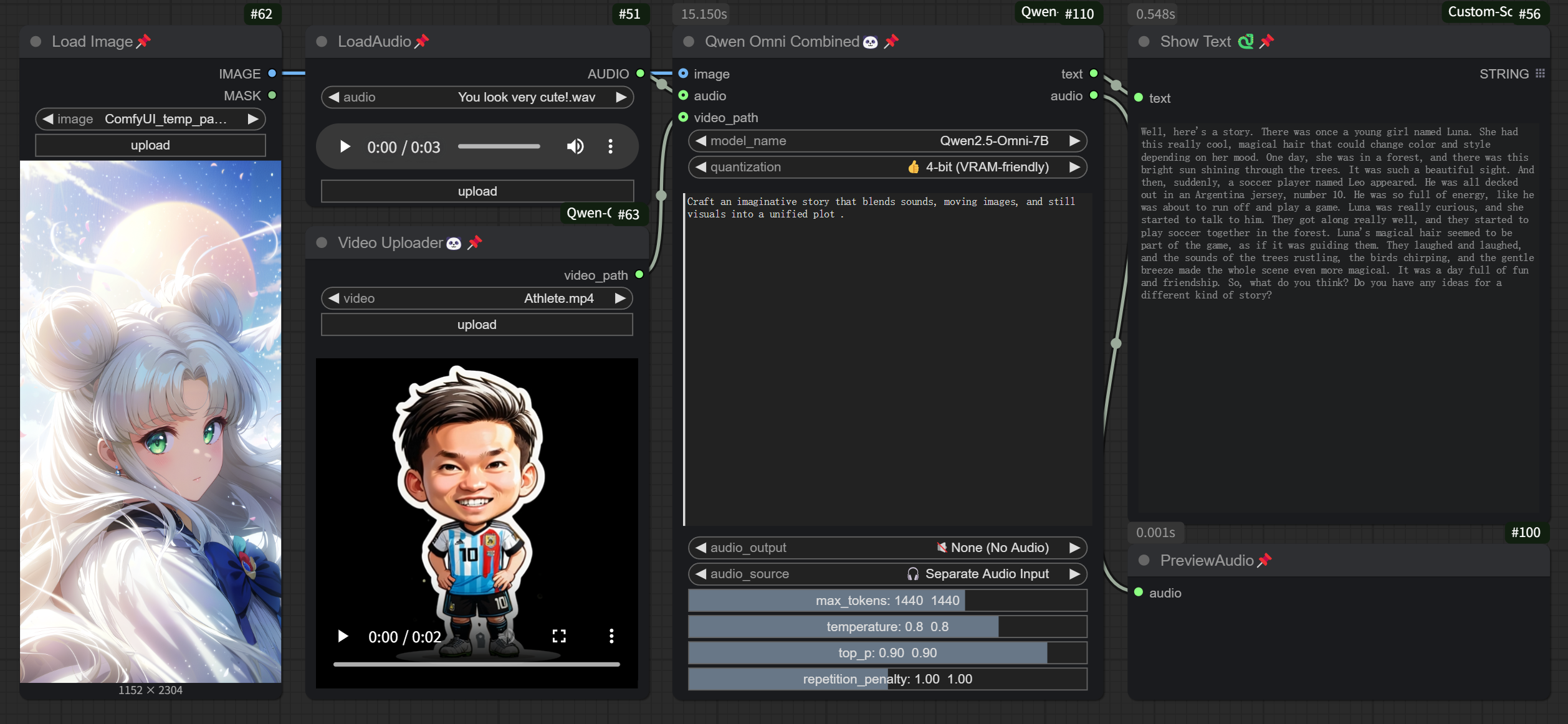Select previous image with left arrow
This screenshot has width=1568, height=724.
48,118
